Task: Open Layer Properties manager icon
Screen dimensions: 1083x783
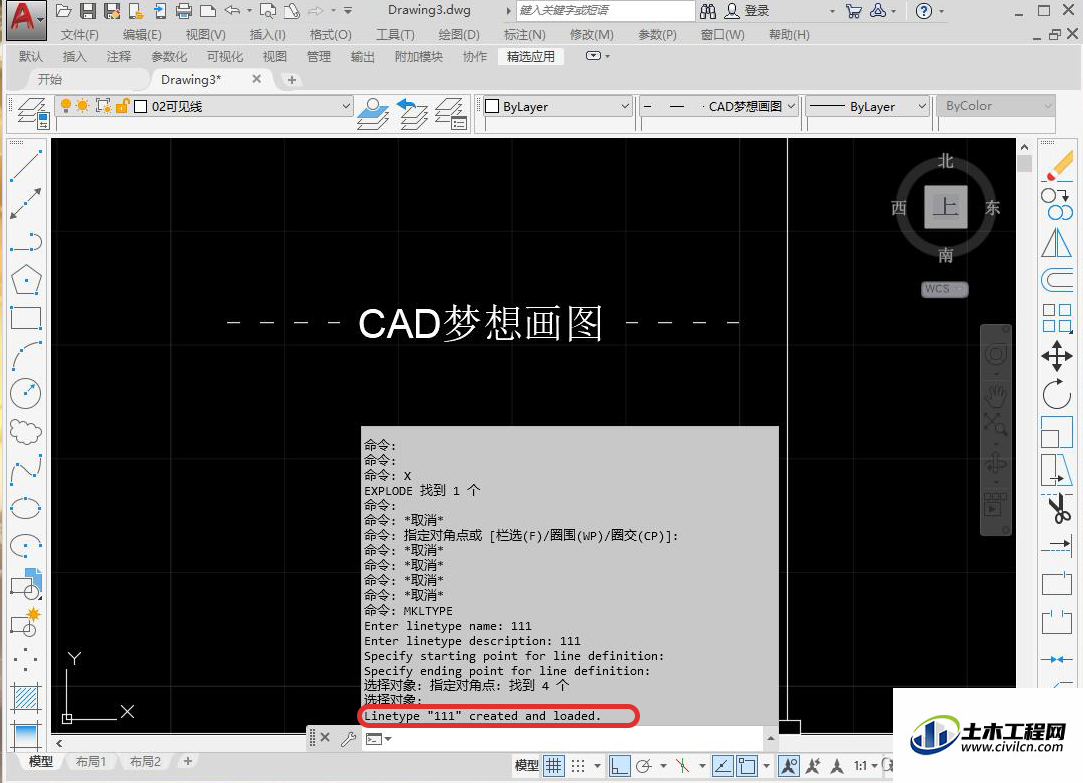Action: coord(32,113)
